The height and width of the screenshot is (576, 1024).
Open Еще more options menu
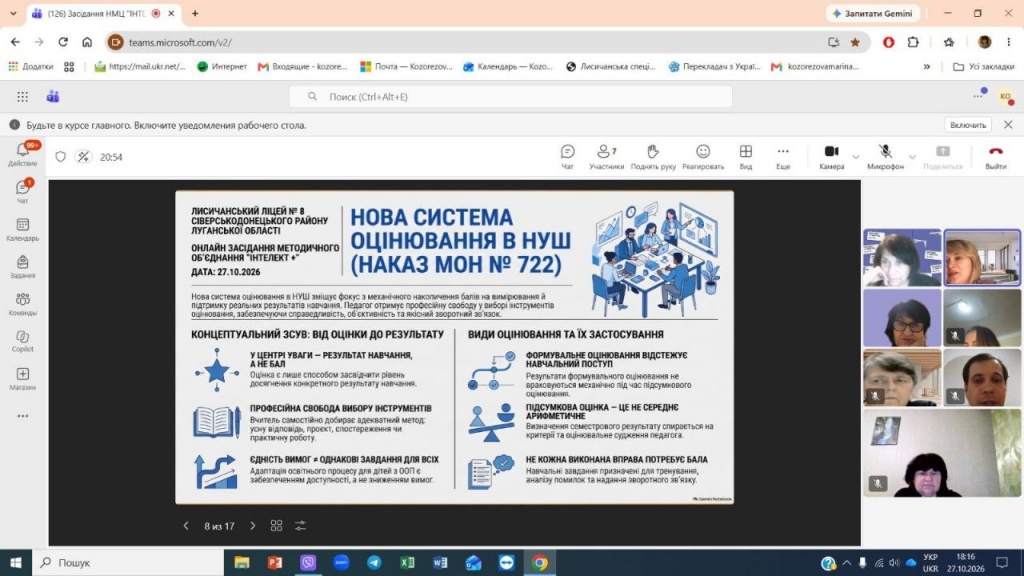coord(782,157)
